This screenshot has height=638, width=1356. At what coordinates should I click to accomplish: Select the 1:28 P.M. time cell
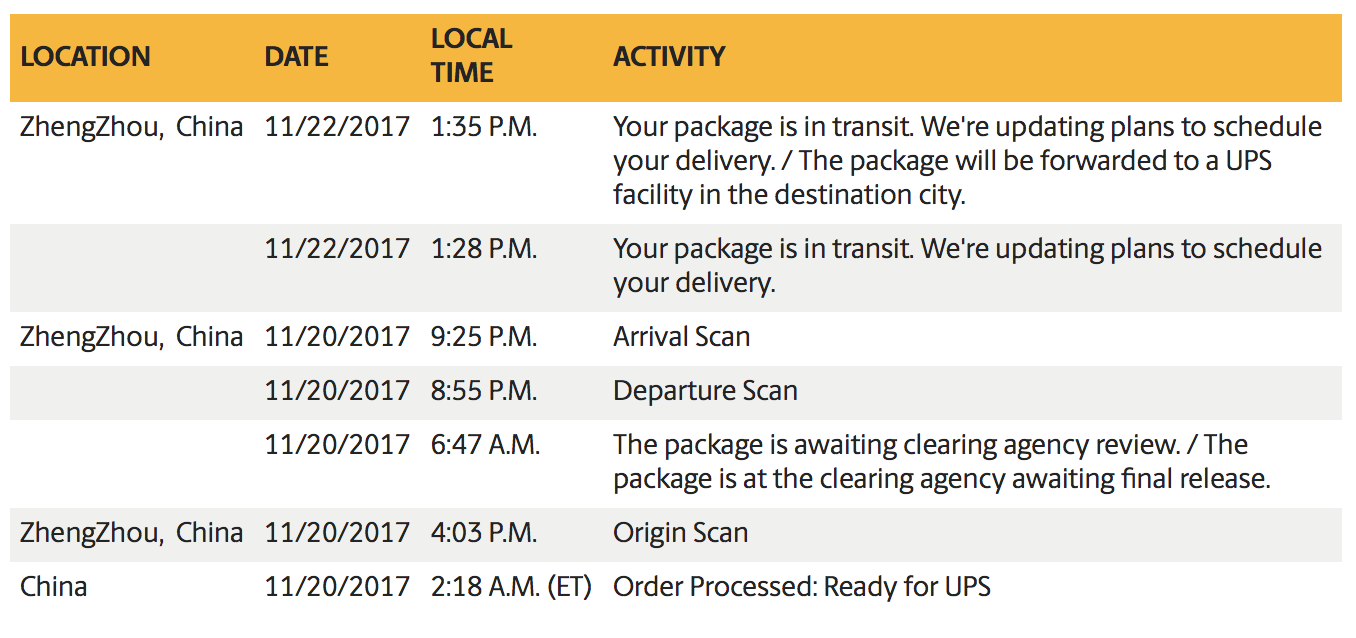tap(484, 249)
